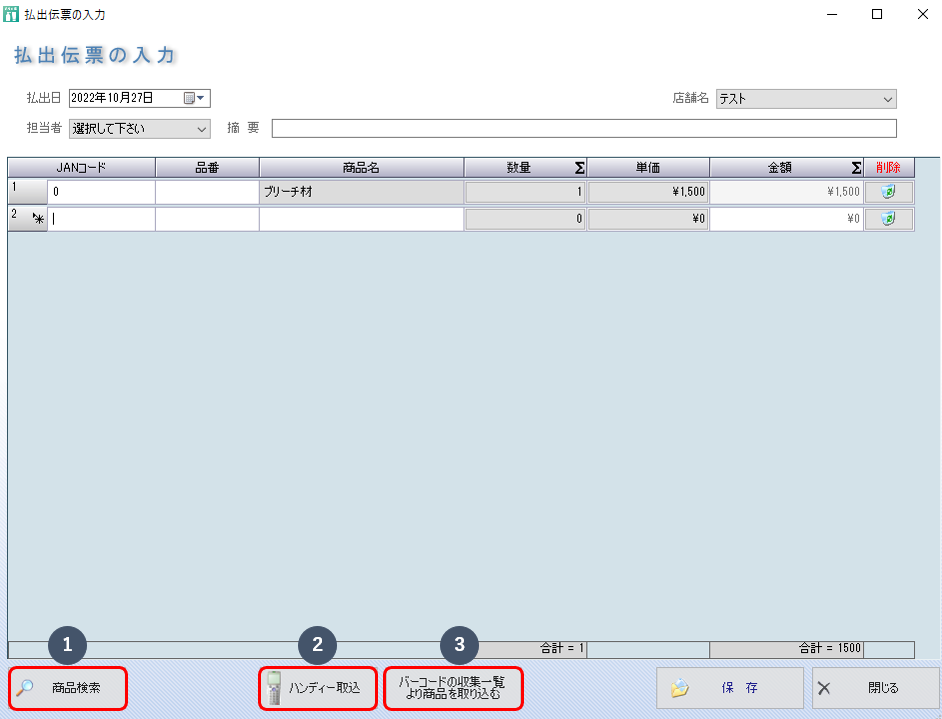
Task: Click the 商品名 column header
Action: coord(361,168)
